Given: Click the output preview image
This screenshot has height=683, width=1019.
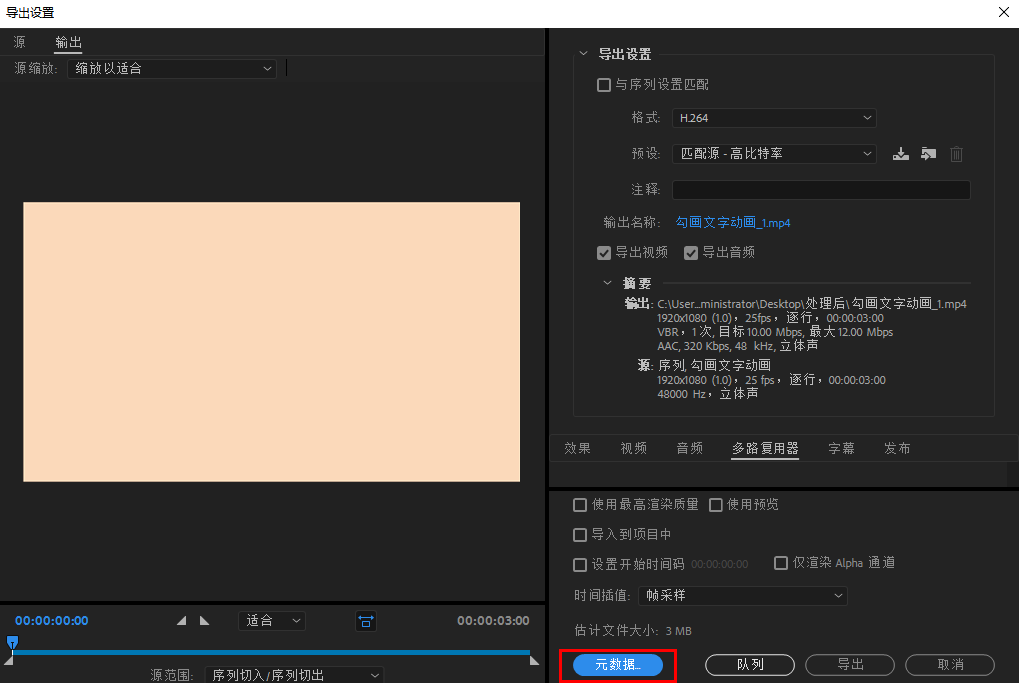Looking at the screenshot, I should (272, 342).
